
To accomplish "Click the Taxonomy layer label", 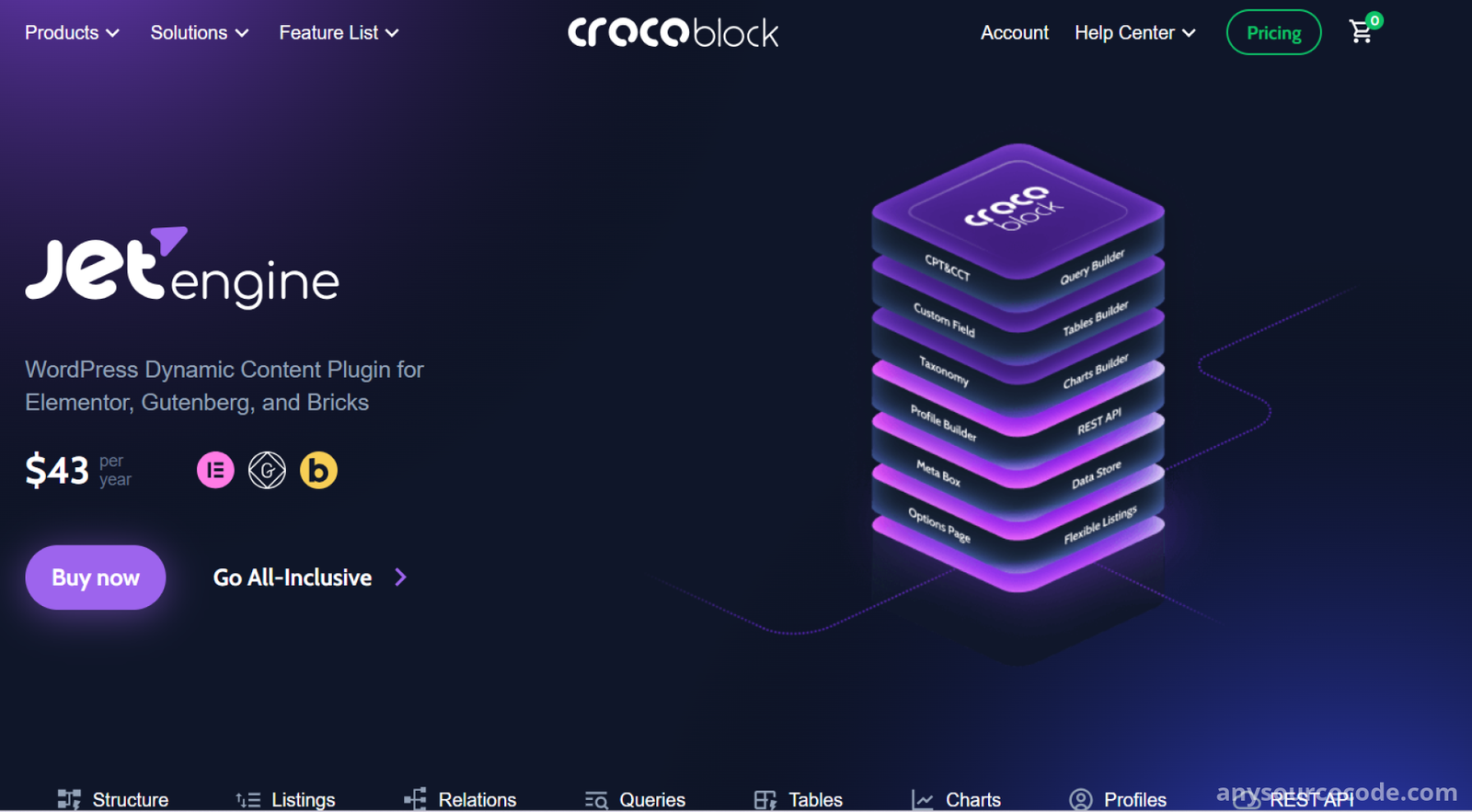I will (944, 371).
